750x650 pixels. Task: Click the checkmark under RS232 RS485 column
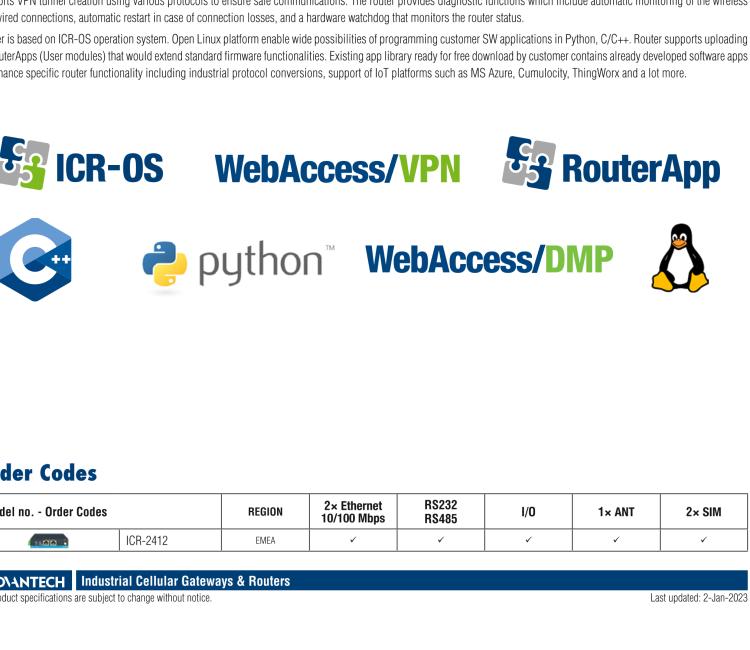click(x=441, y=539)
